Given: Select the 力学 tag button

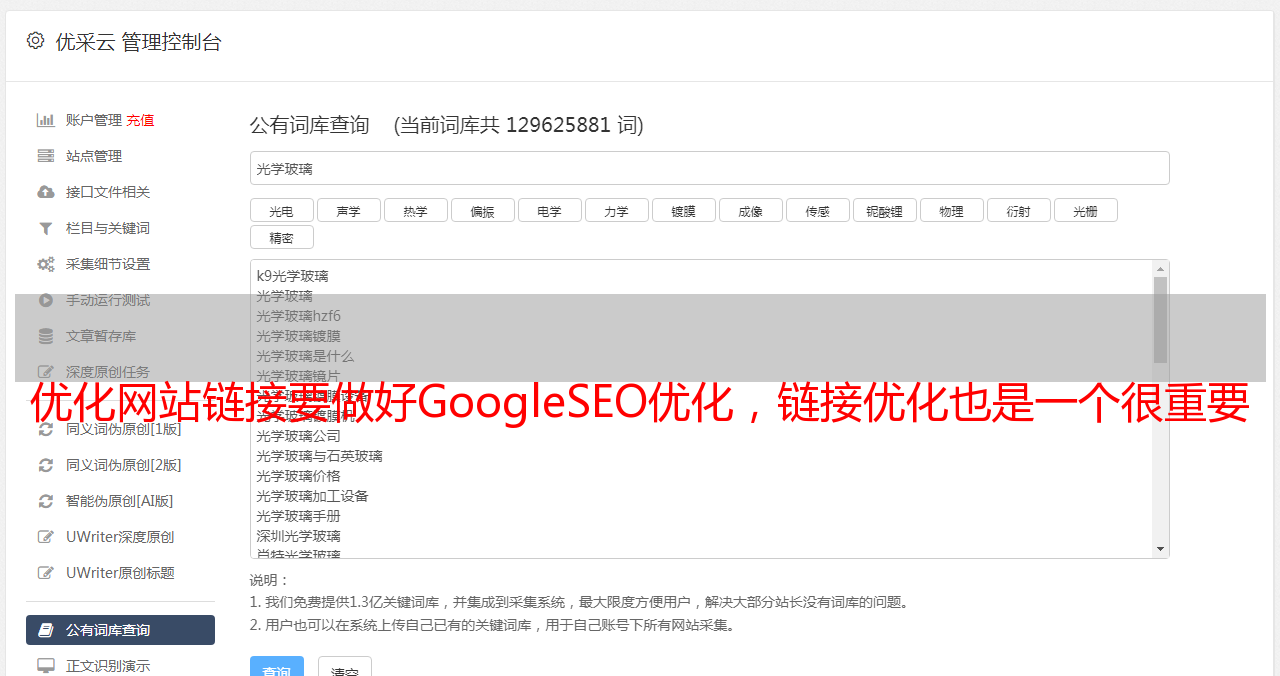Looking at the screenshot, I should click(616, 211).
